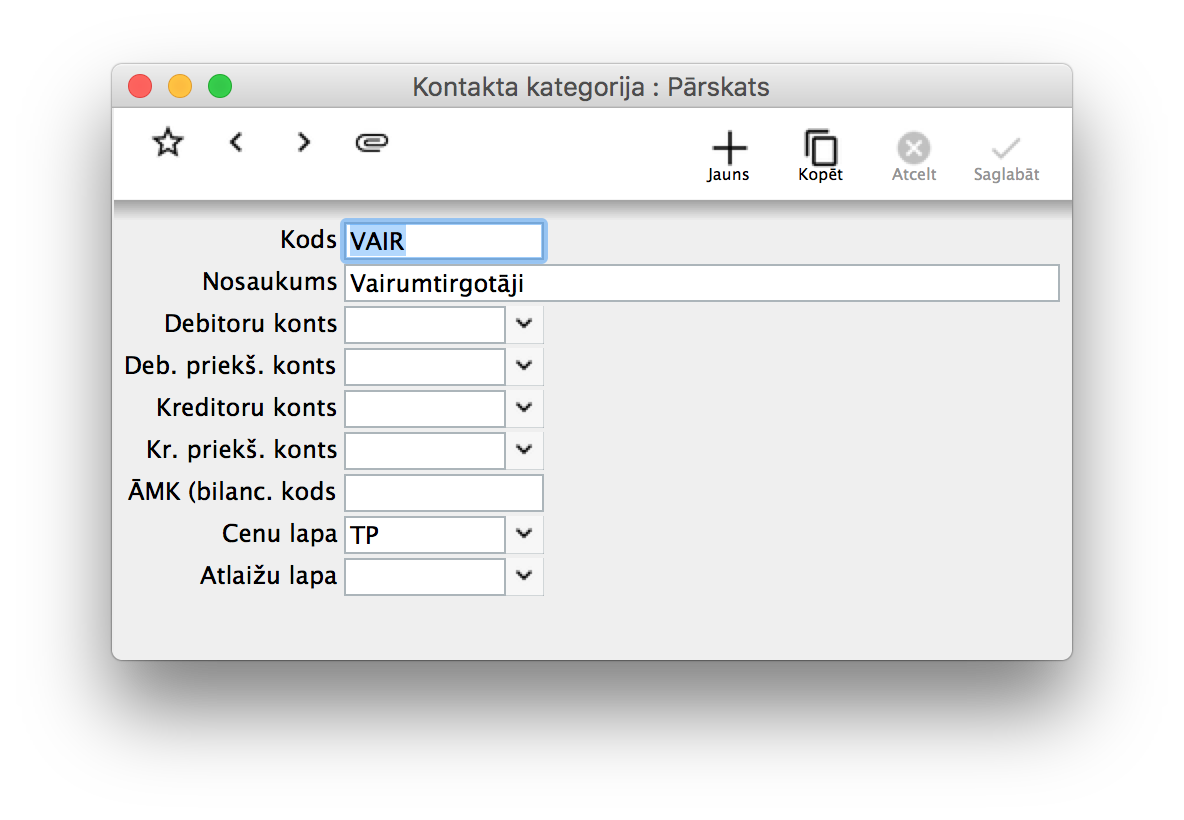
Task: Click the Atlaižu lapa field
Action: tap(425, 577)
